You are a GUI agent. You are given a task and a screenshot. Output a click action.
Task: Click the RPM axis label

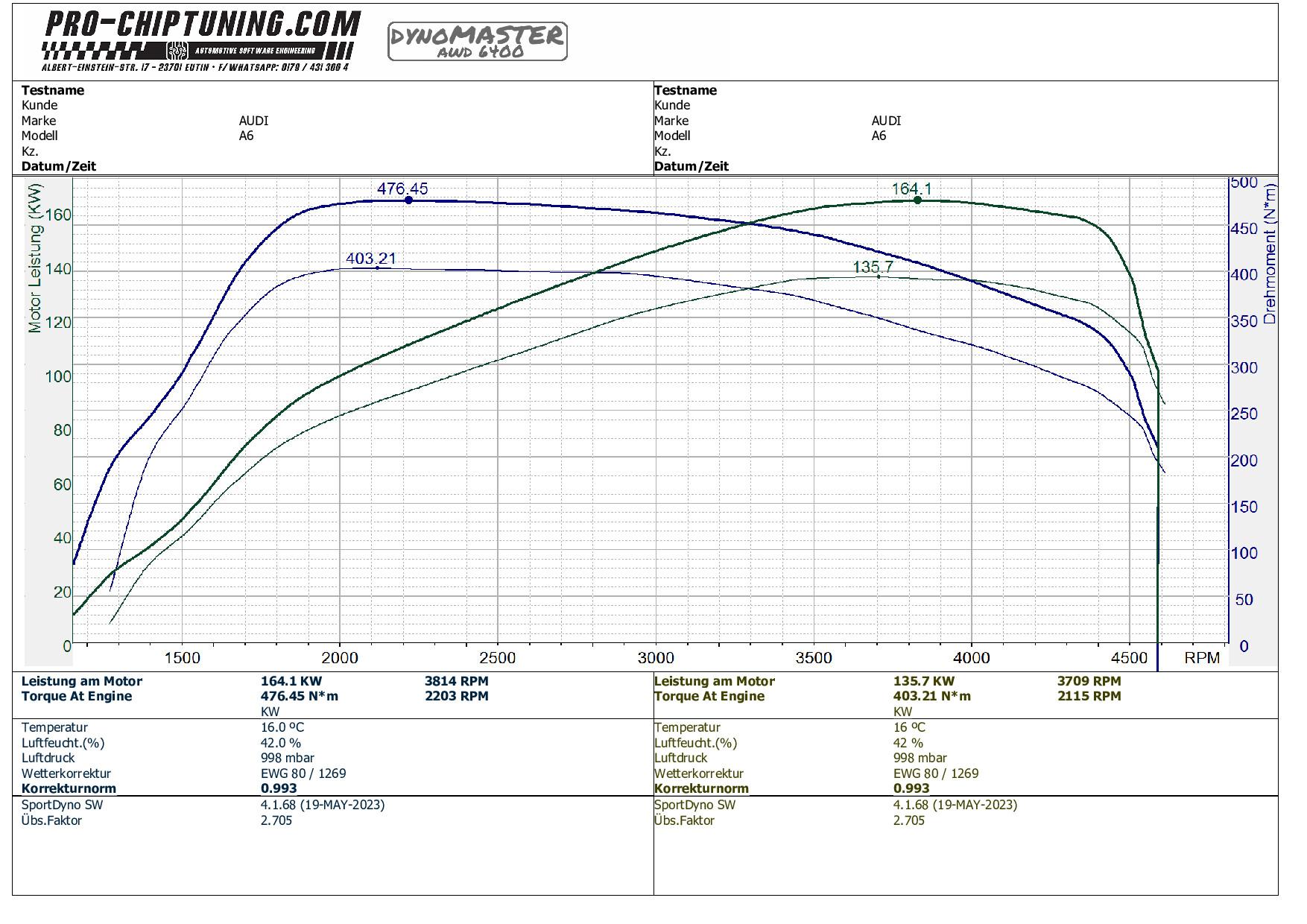pos(1202,658)
